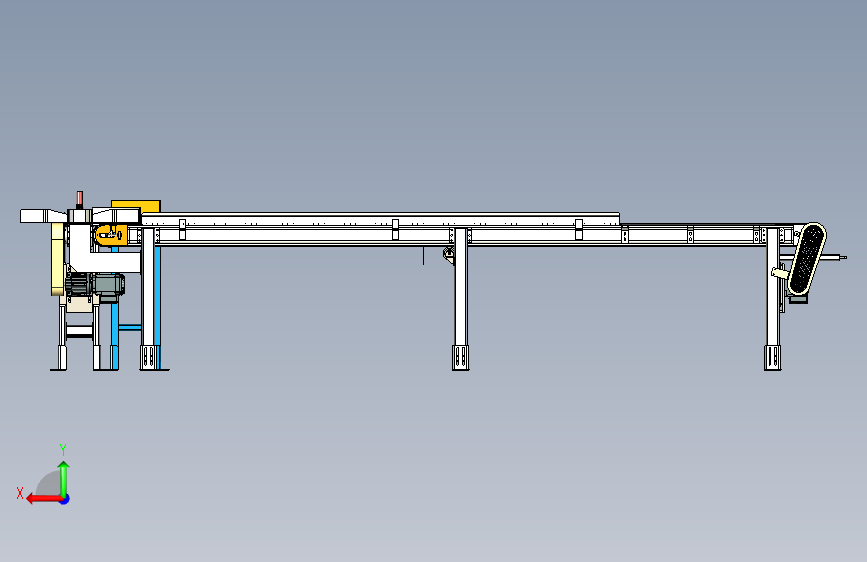
Task: Select the small sensor bracket below the conveyor middle
Action: pyautogui.click(x=448, y=254)
